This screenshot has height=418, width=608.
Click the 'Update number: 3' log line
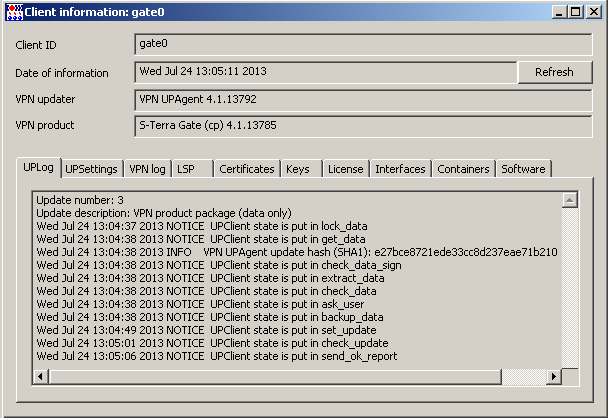(x=80, y=200)
